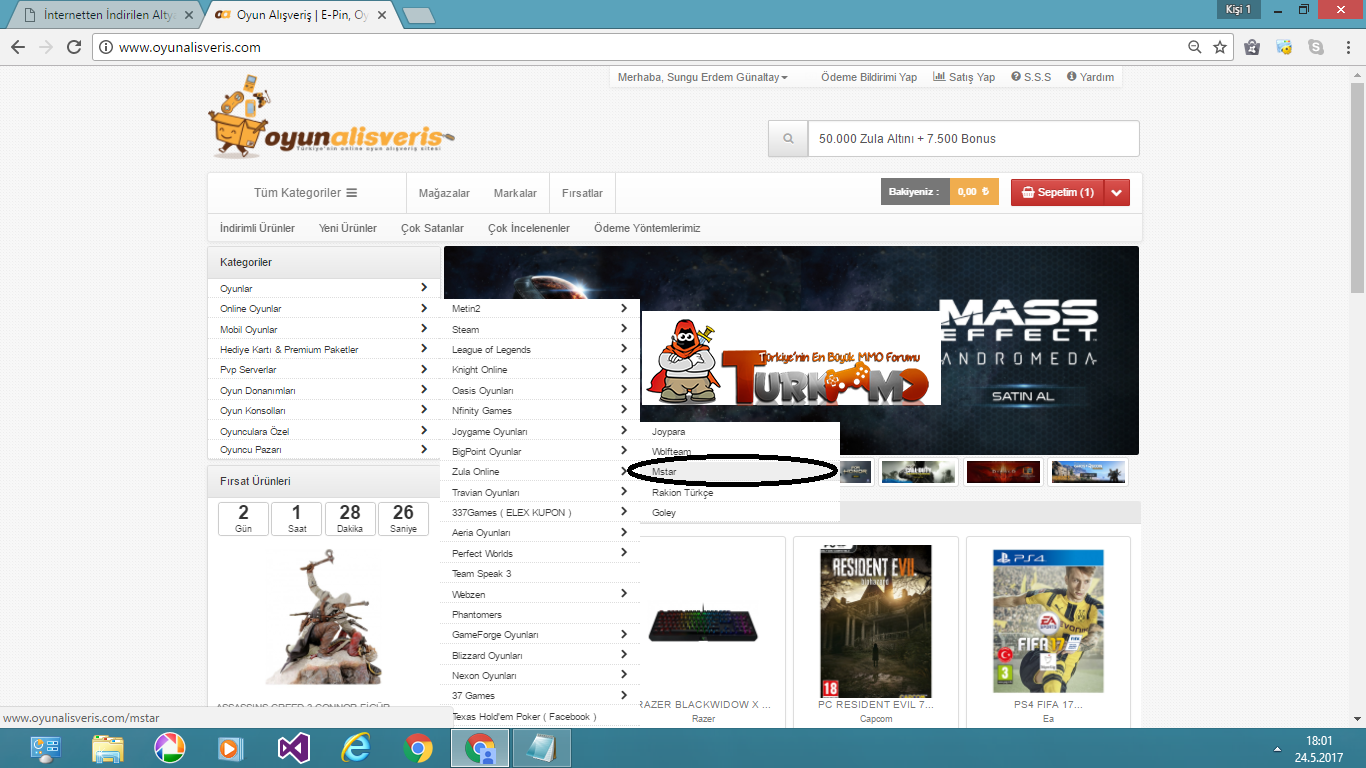
Task: Bookmark this page with the star
Action: point(1220,47)
